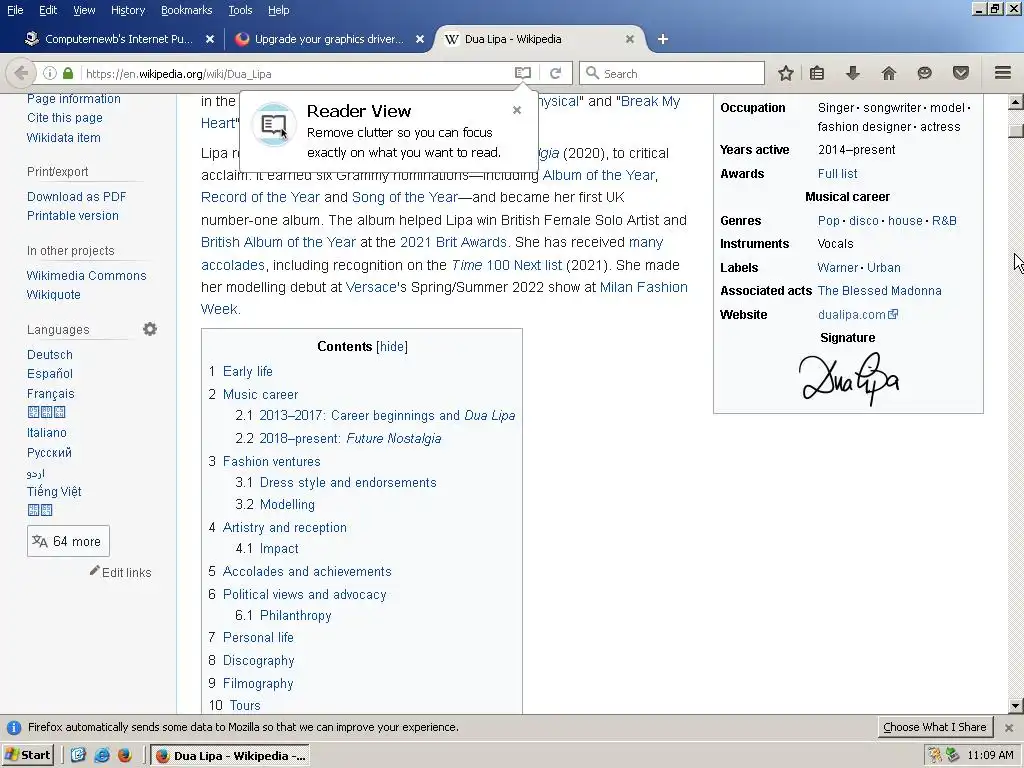Click the URL address field
The image size is (1024, 768).
pyautogui.click(x=297, y=73)
